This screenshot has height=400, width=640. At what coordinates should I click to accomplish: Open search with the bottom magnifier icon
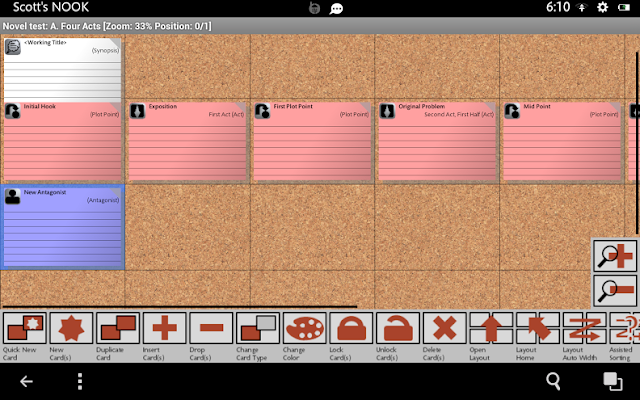553,381
